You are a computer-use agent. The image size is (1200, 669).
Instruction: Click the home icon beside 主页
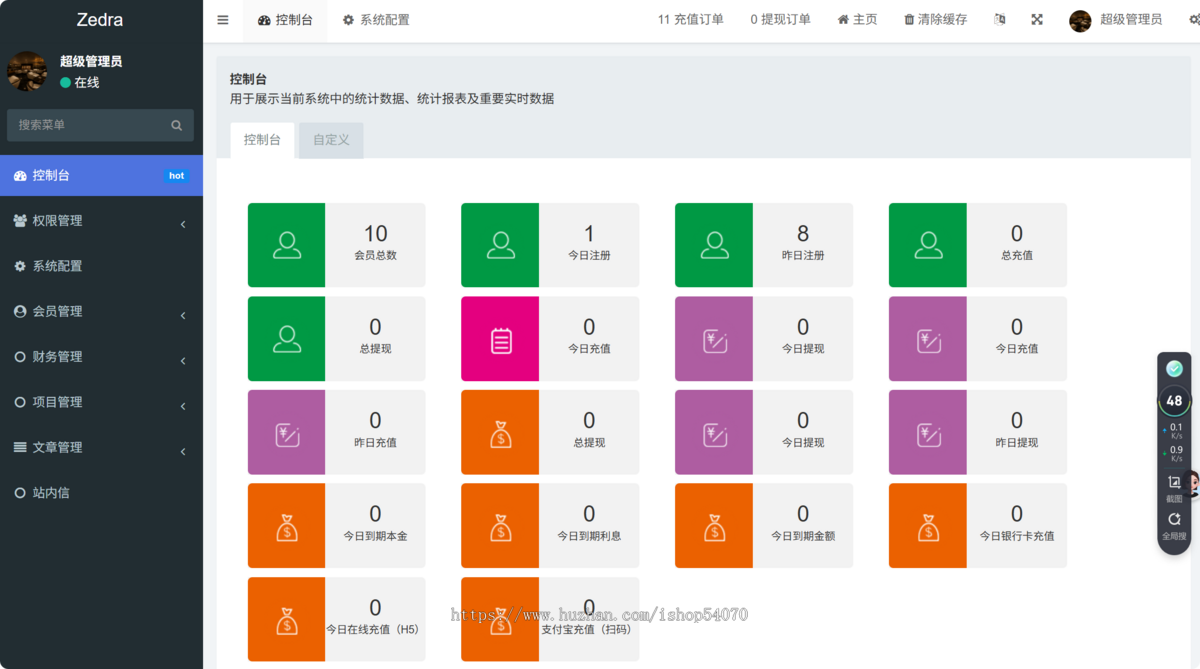coord(843,20)
